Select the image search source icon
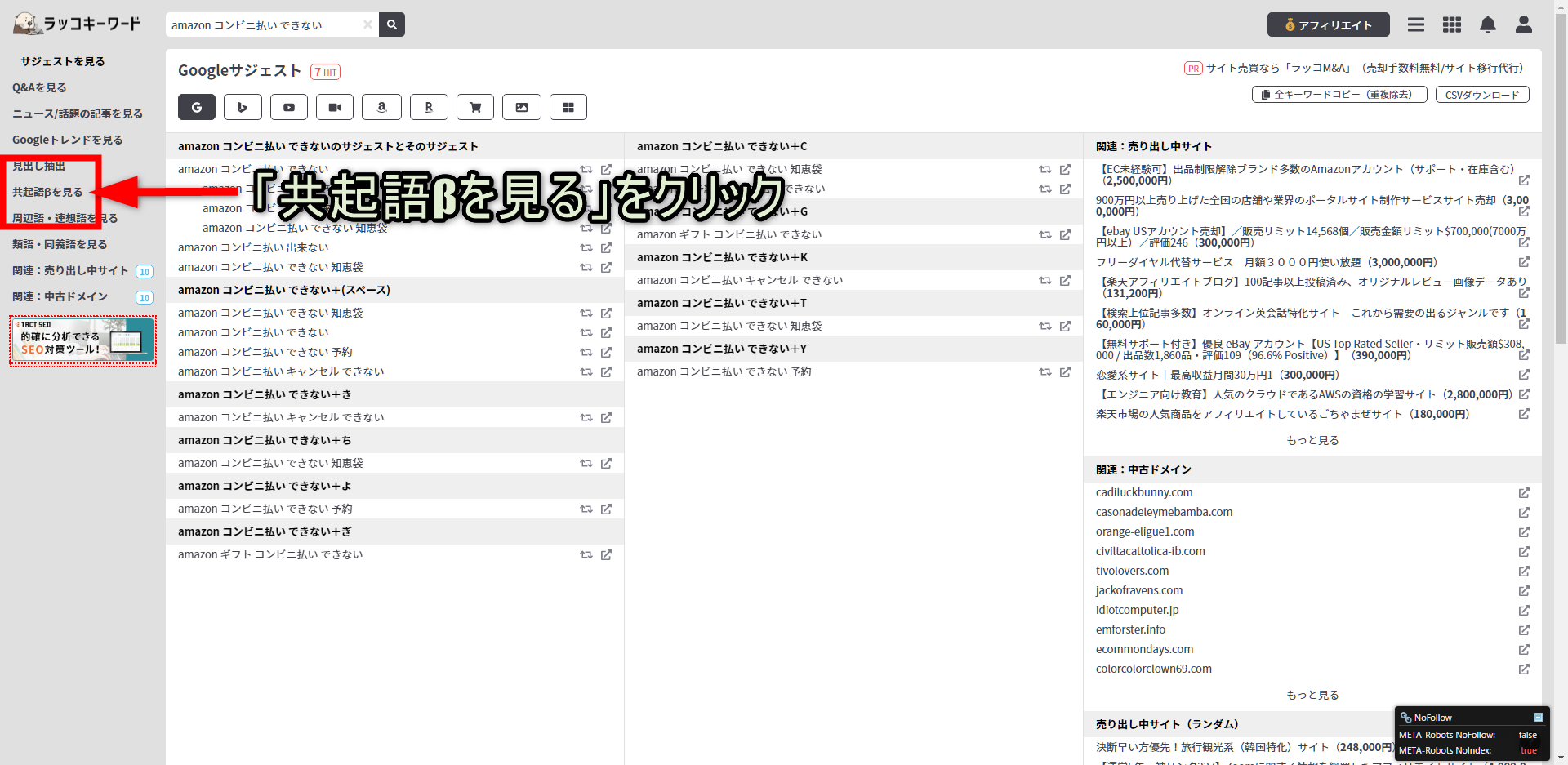 (522, 107)
